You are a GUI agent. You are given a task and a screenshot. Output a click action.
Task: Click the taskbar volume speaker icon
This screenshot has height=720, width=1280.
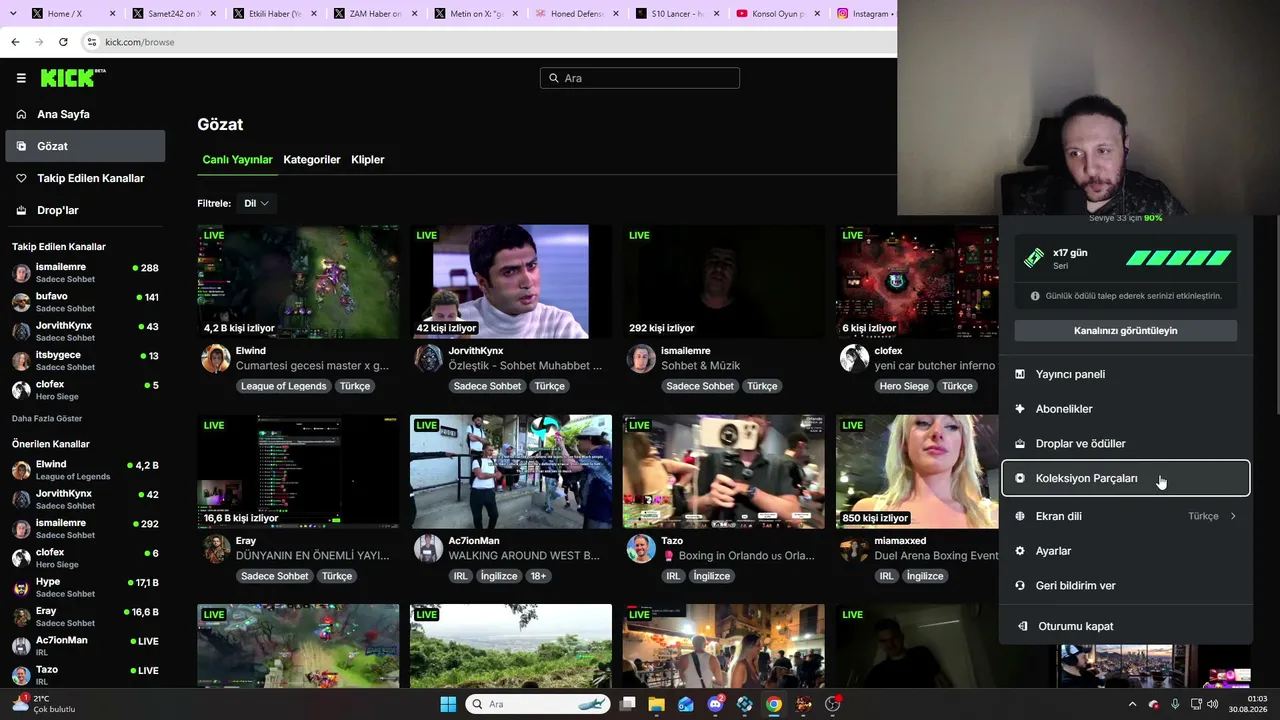pos(1215,704)
